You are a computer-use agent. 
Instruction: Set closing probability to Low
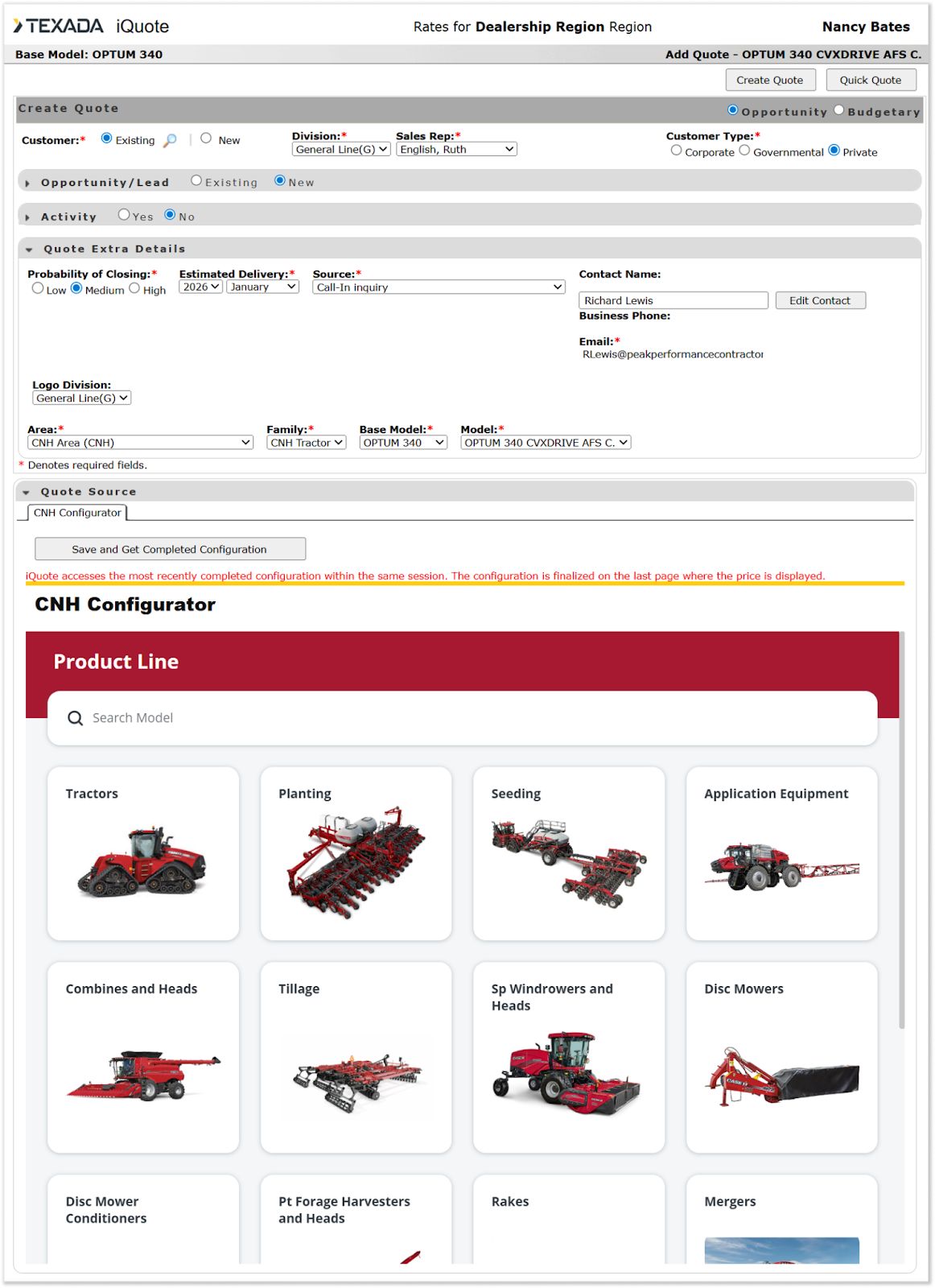(x=38, y=288)
